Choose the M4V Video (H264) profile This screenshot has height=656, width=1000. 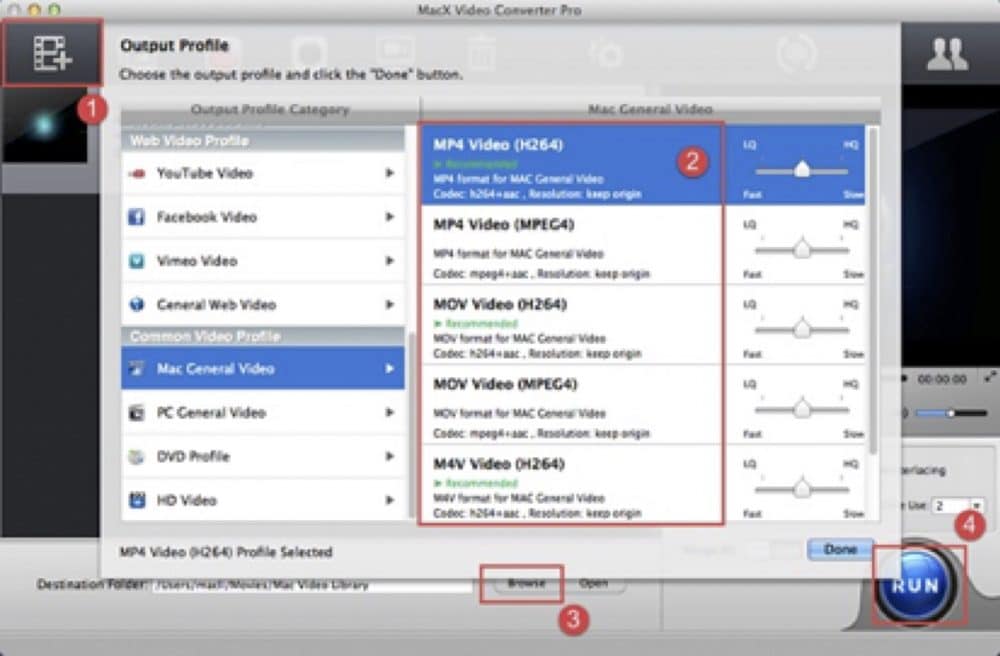coord(572,483)
